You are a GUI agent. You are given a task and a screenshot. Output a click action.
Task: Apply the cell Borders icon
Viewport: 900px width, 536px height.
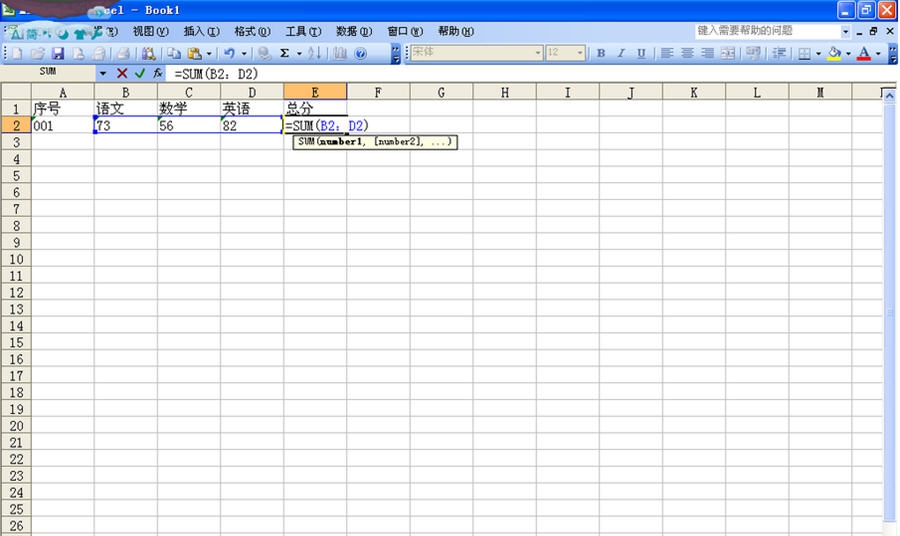point(805,53)
